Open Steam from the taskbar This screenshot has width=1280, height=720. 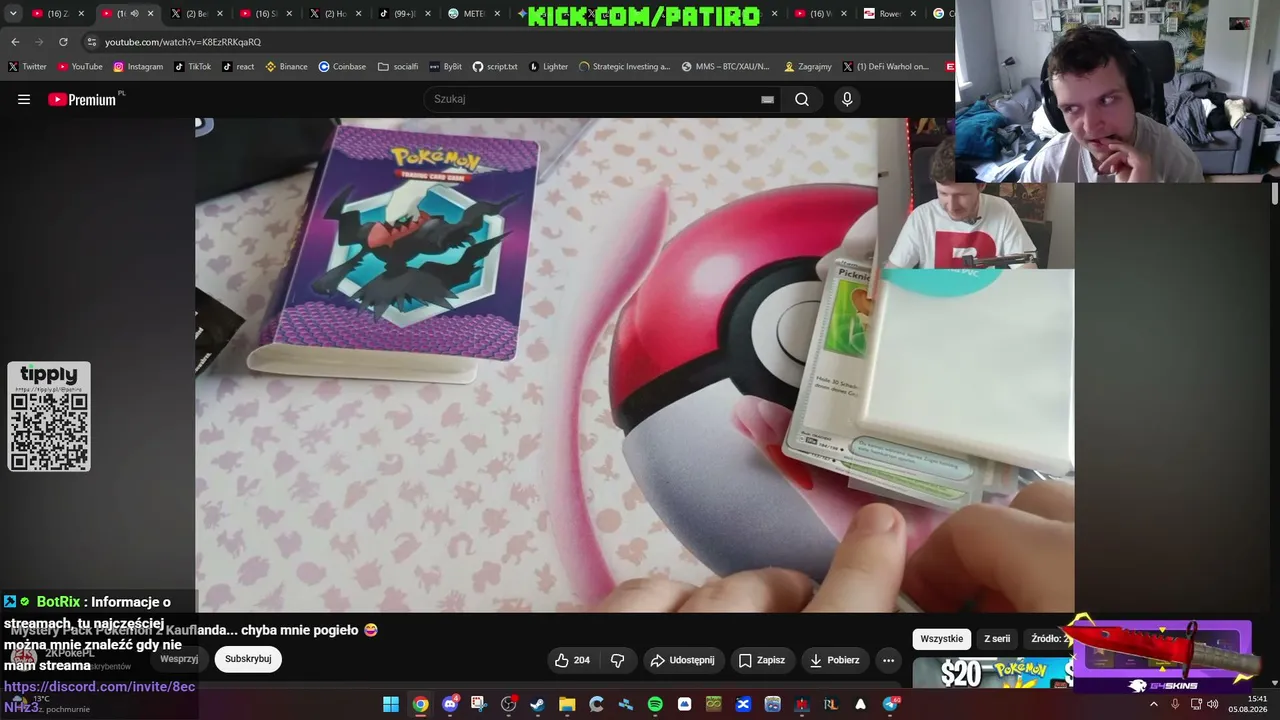538,704
